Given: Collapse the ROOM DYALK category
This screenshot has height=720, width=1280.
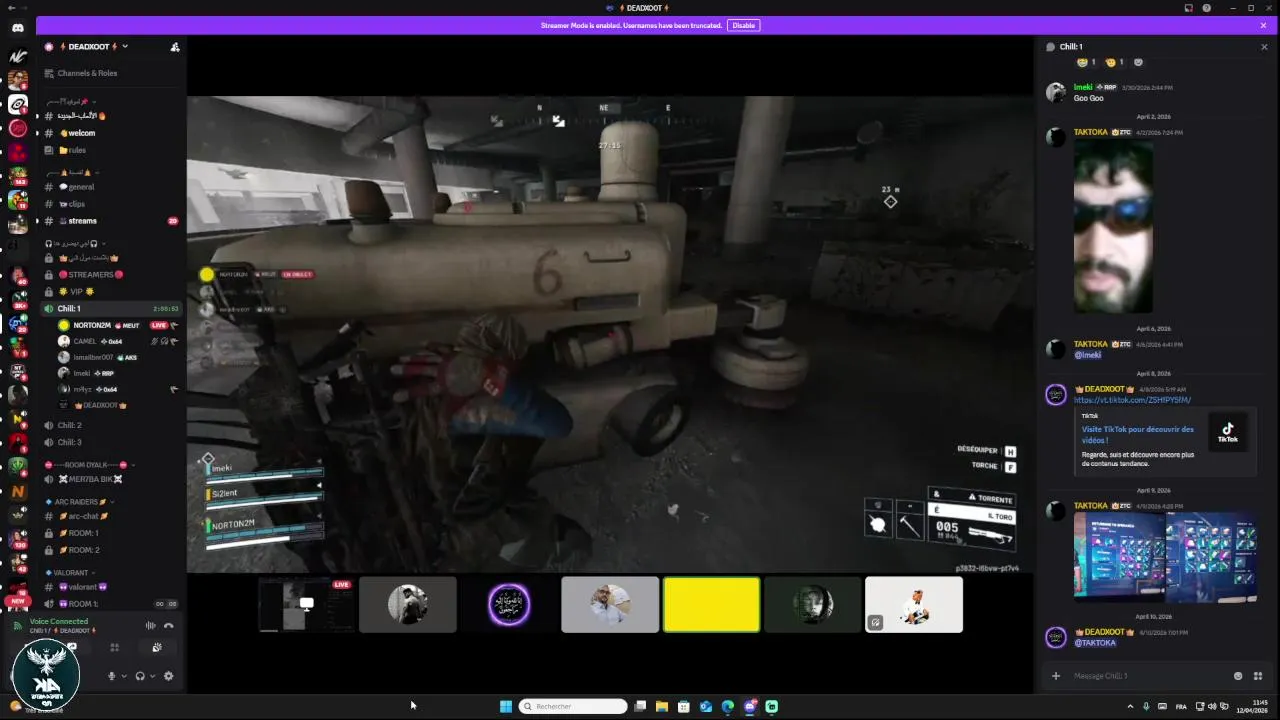Looking at the screenshot, I should (x=90, y=465).
